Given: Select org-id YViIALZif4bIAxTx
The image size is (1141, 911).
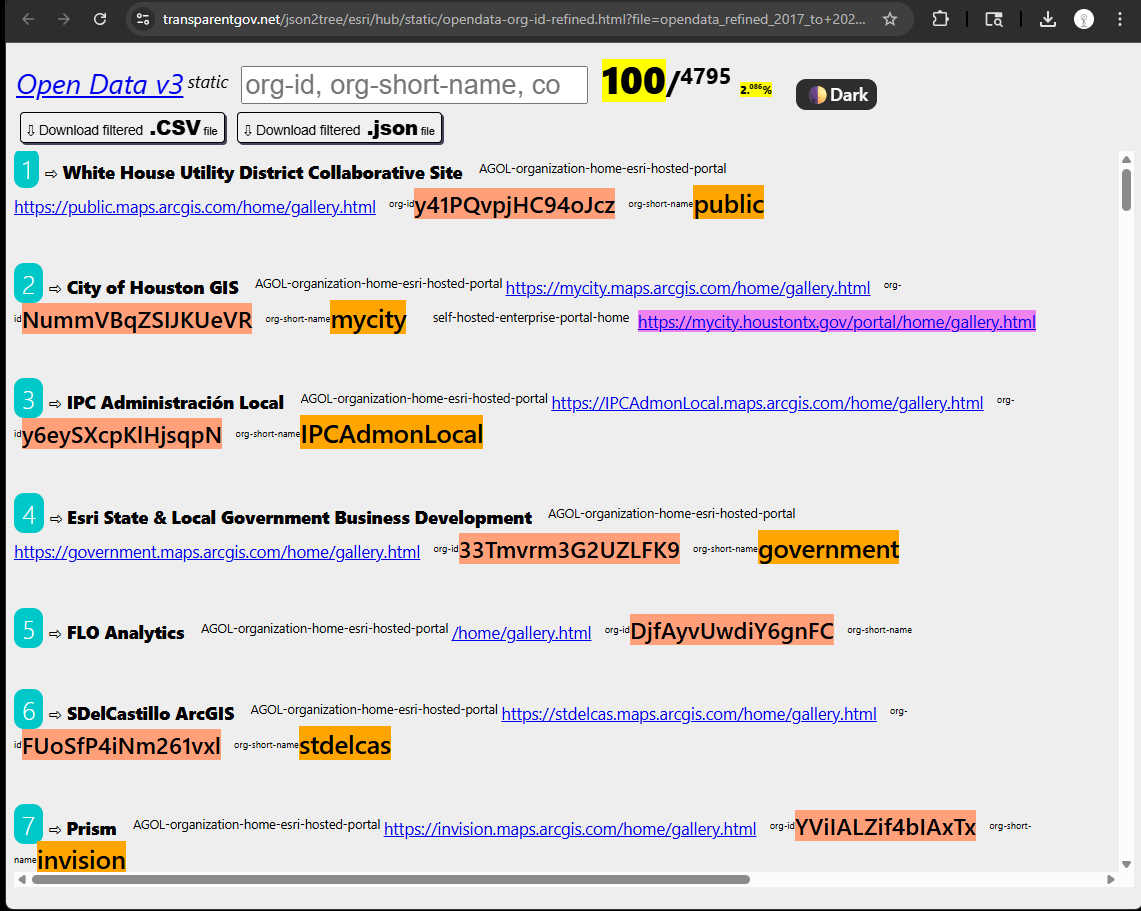Looking at the screenshot, I should click(x=886, y=826).
